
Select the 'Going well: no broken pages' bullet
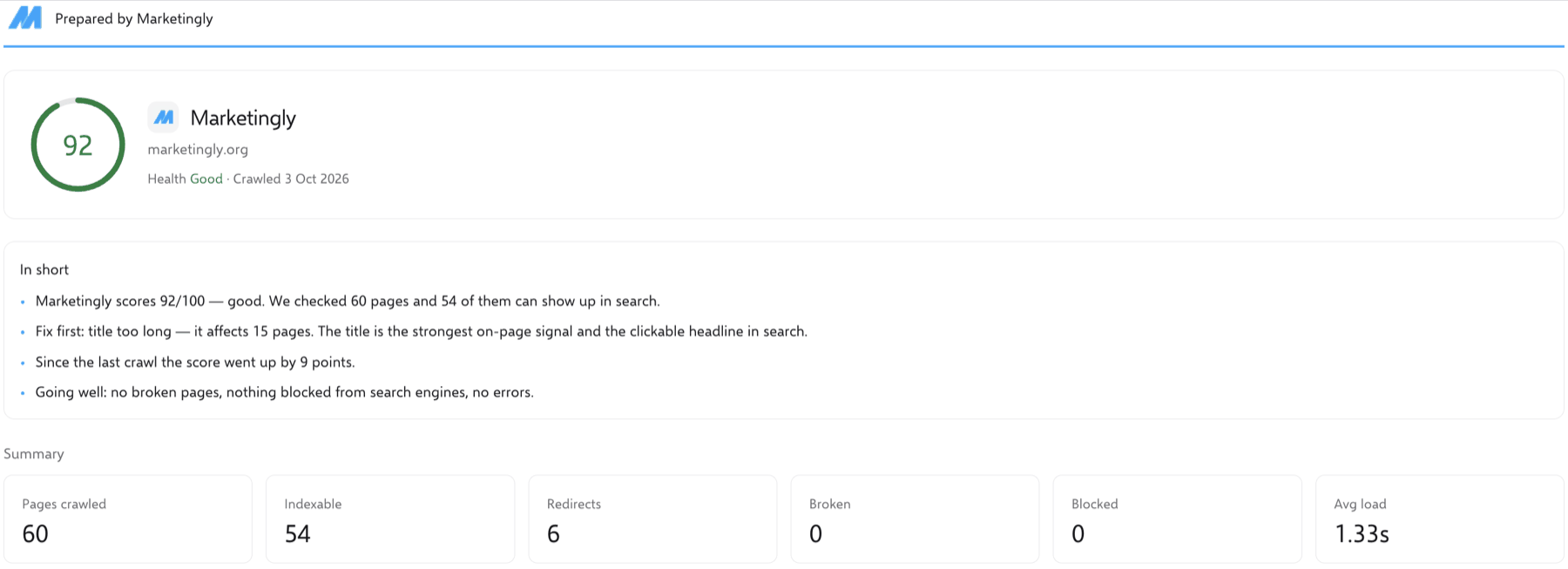tap(285, 393)
